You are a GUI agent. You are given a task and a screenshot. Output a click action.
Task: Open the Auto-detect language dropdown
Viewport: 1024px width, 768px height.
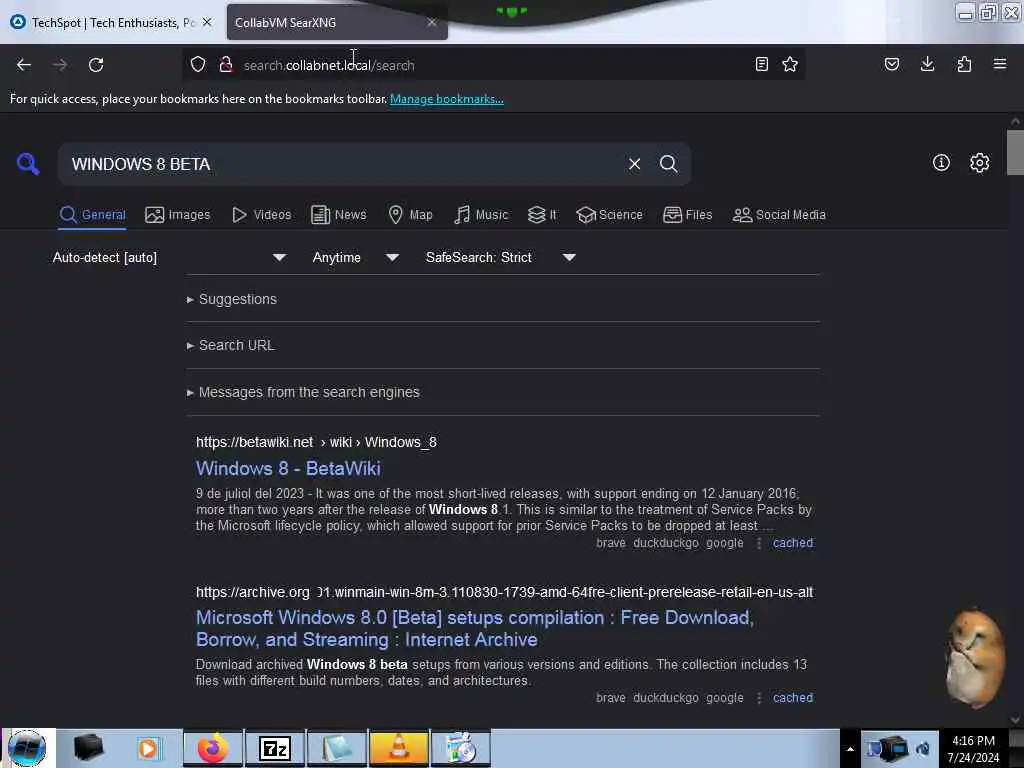click(x=169, y=257)
